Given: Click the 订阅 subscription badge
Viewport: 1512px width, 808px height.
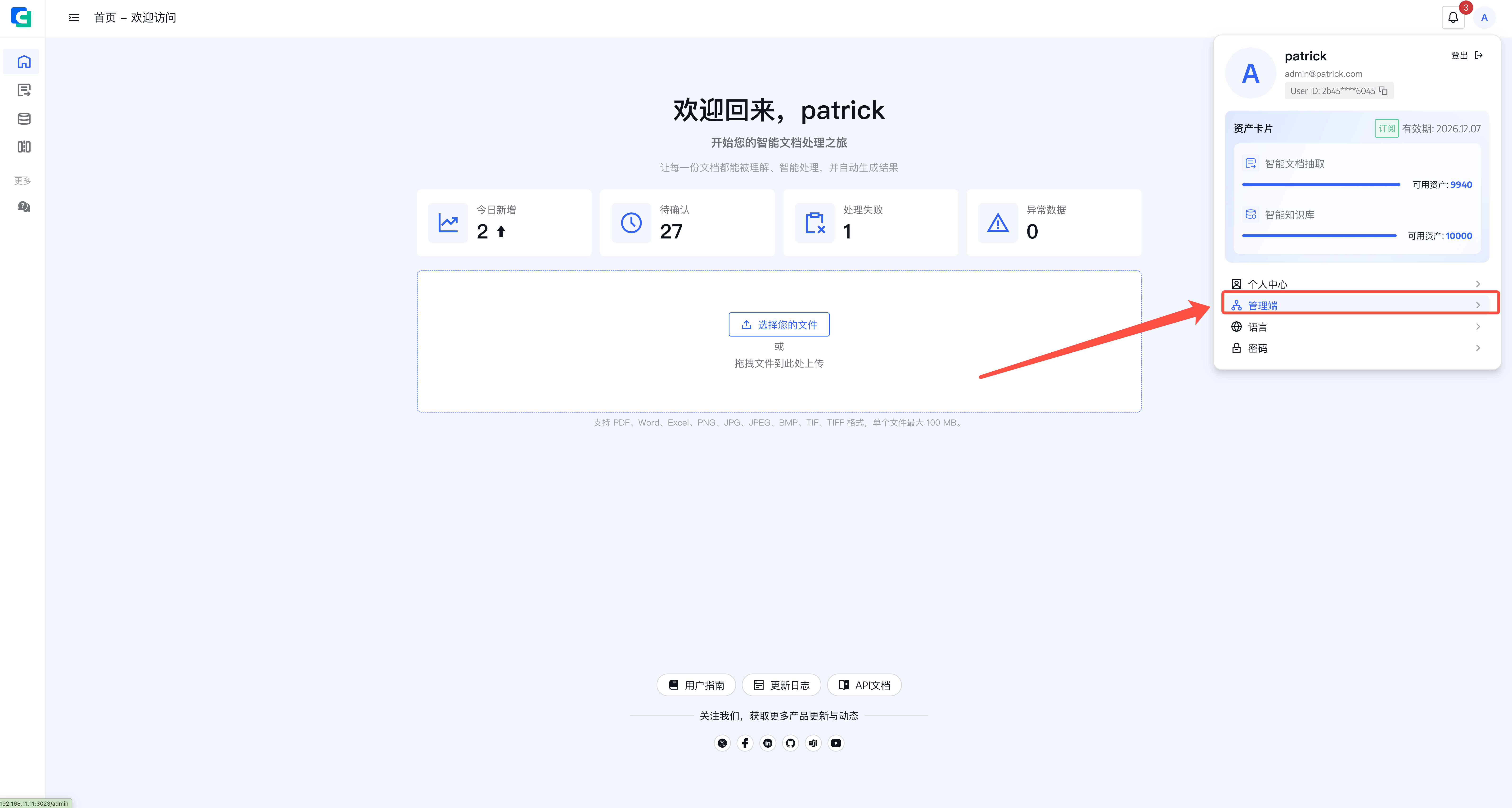Looking at the screenshot, I should (x=1386, y=129).
